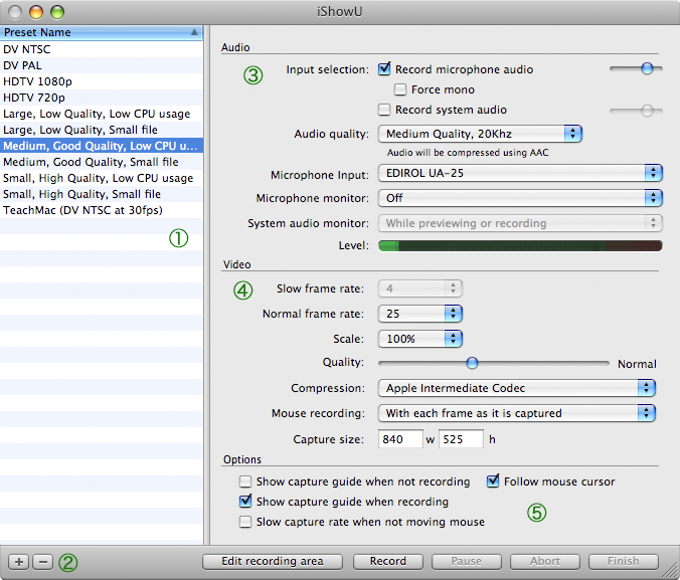Click the Pause button
Screen dimensions: 680x580
466,561
